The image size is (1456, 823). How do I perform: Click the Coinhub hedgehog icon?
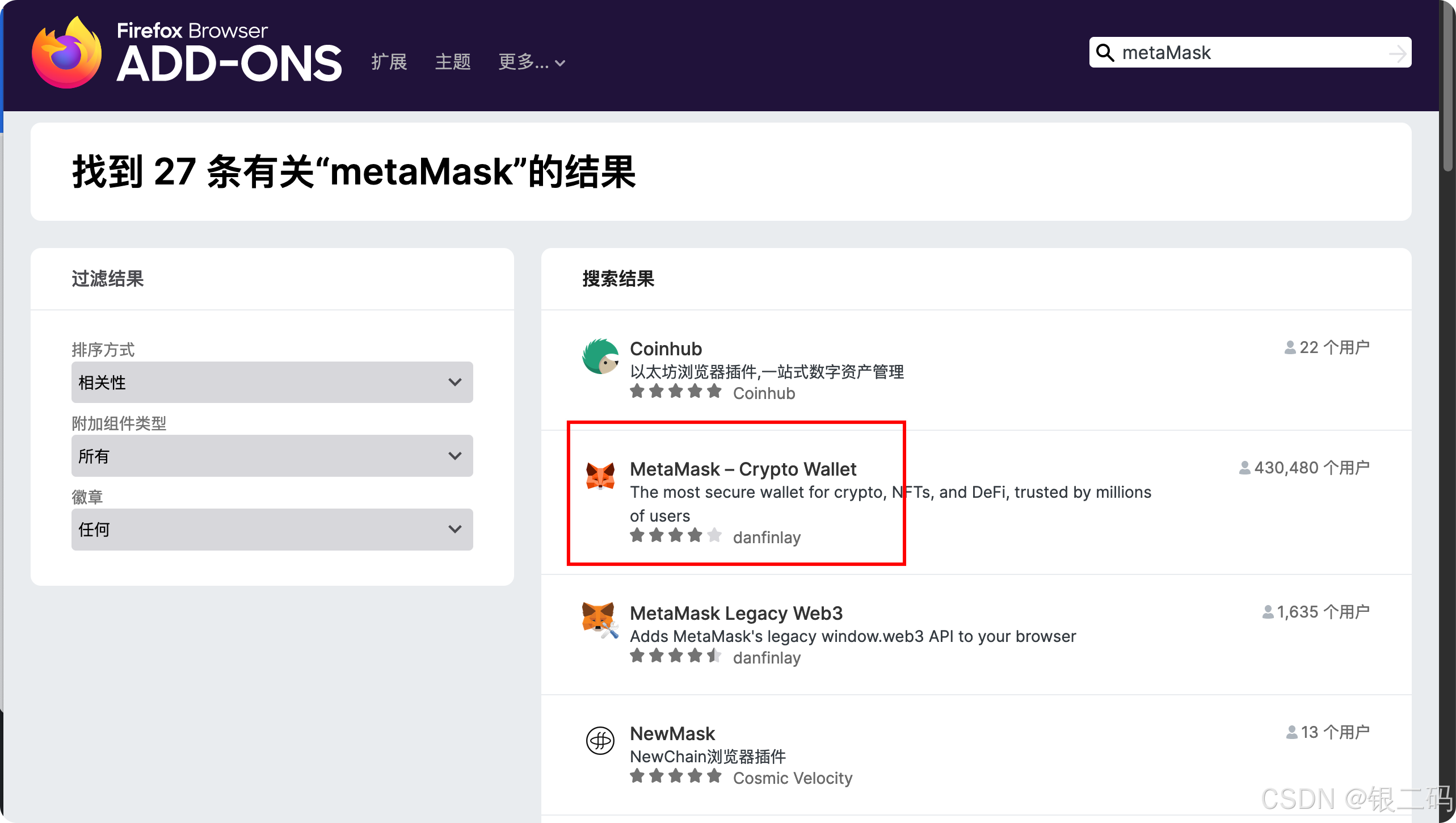[600, 356]
